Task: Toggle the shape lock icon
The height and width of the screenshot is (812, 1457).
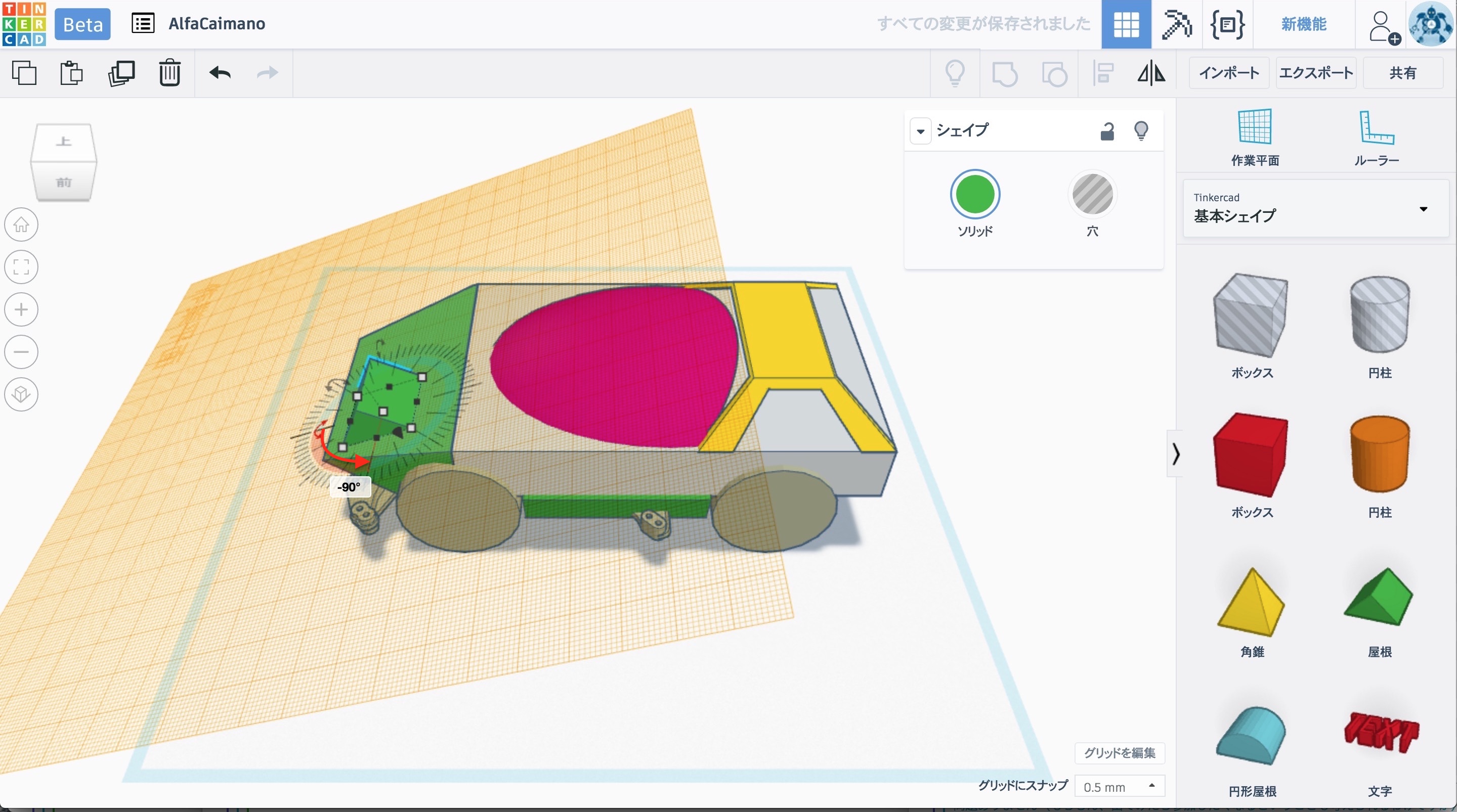Action: tap(1107, 131)
